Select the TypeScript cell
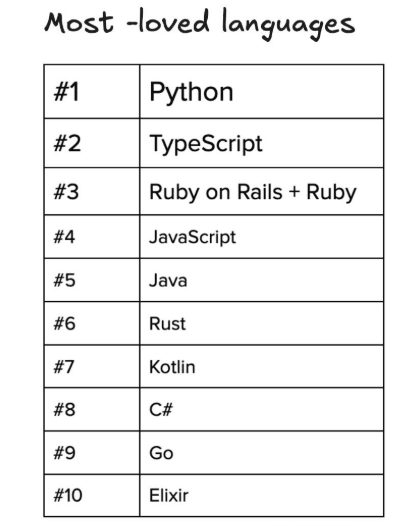 (262, 143)
